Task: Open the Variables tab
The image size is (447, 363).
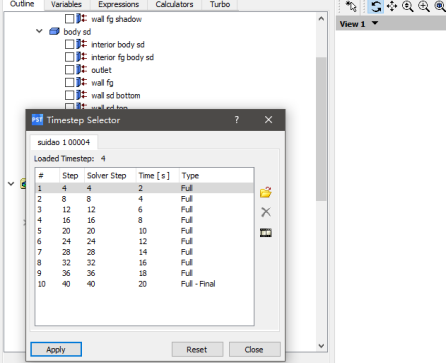Action: [x=66, y=4]
